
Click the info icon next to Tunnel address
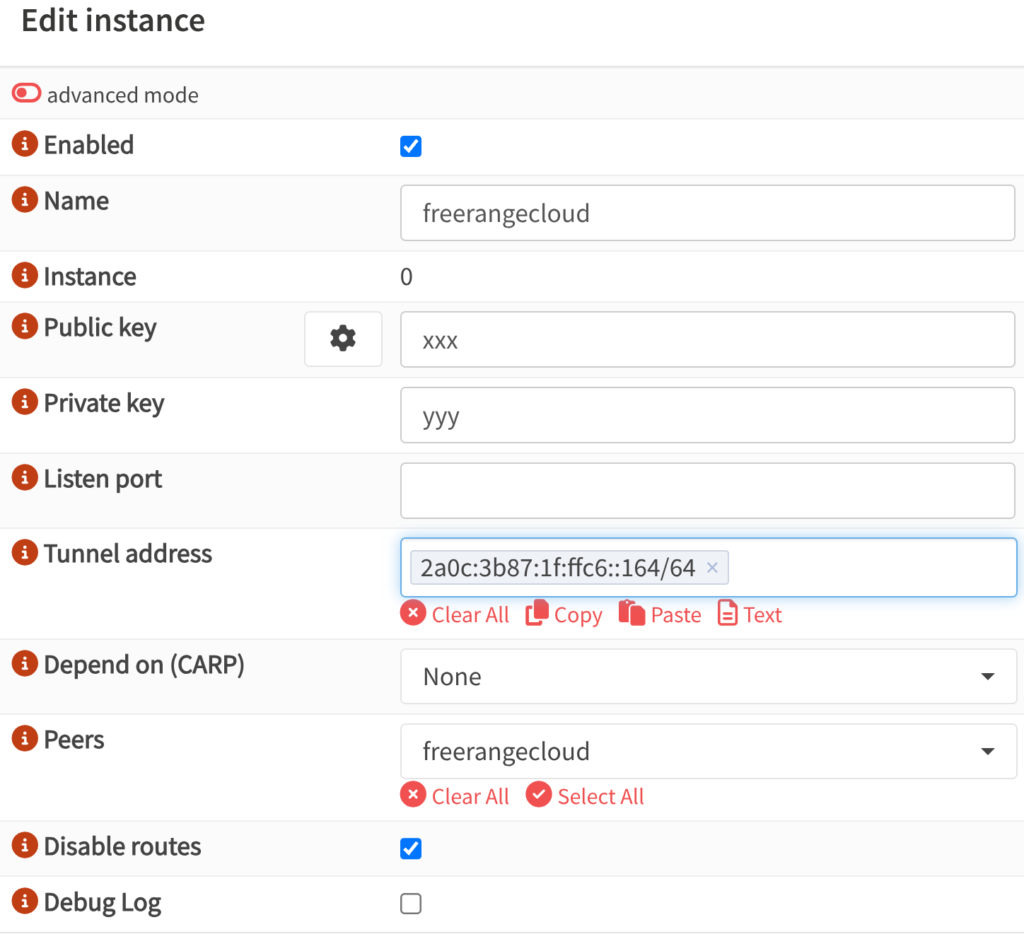point(25,554)
